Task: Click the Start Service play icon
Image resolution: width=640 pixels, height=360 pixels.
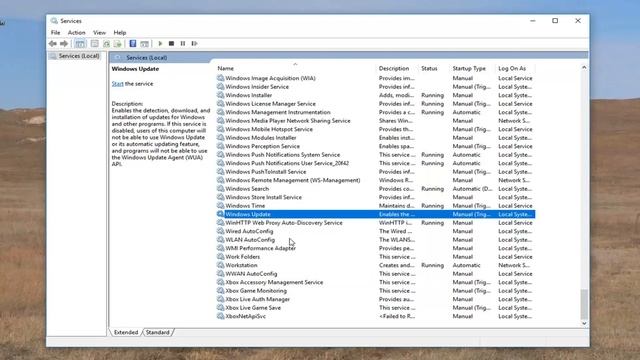Action: (160, 44)
